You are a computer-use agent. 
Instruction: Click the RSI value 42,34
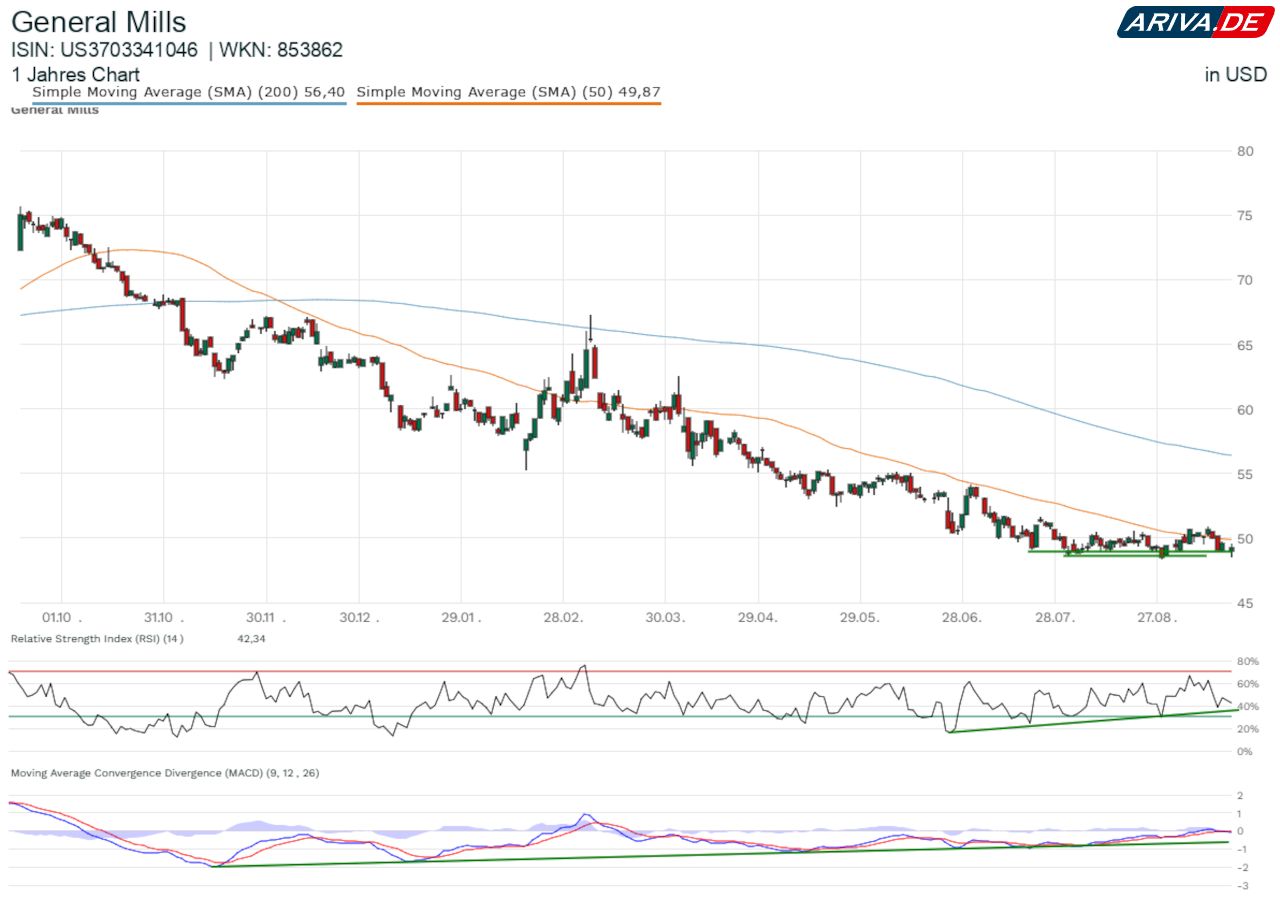point(251,638)
